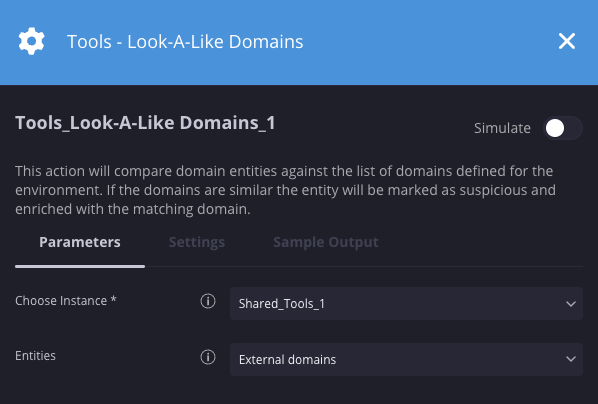Screen dimensions: 598x404
Task: Open the info icon beside Choose Instance
Action: 208,301
